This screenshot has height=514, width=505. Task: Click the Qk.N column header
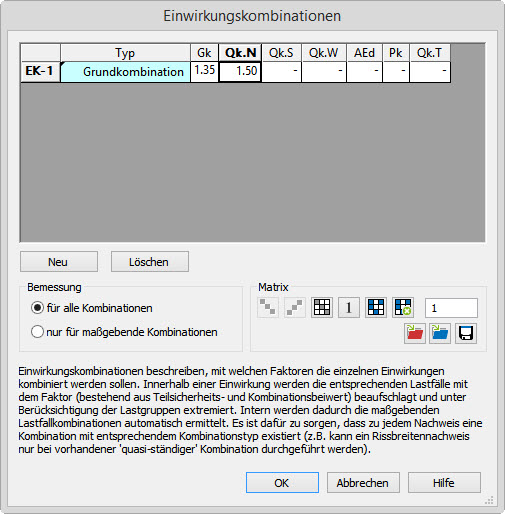(x=240, y=53)
